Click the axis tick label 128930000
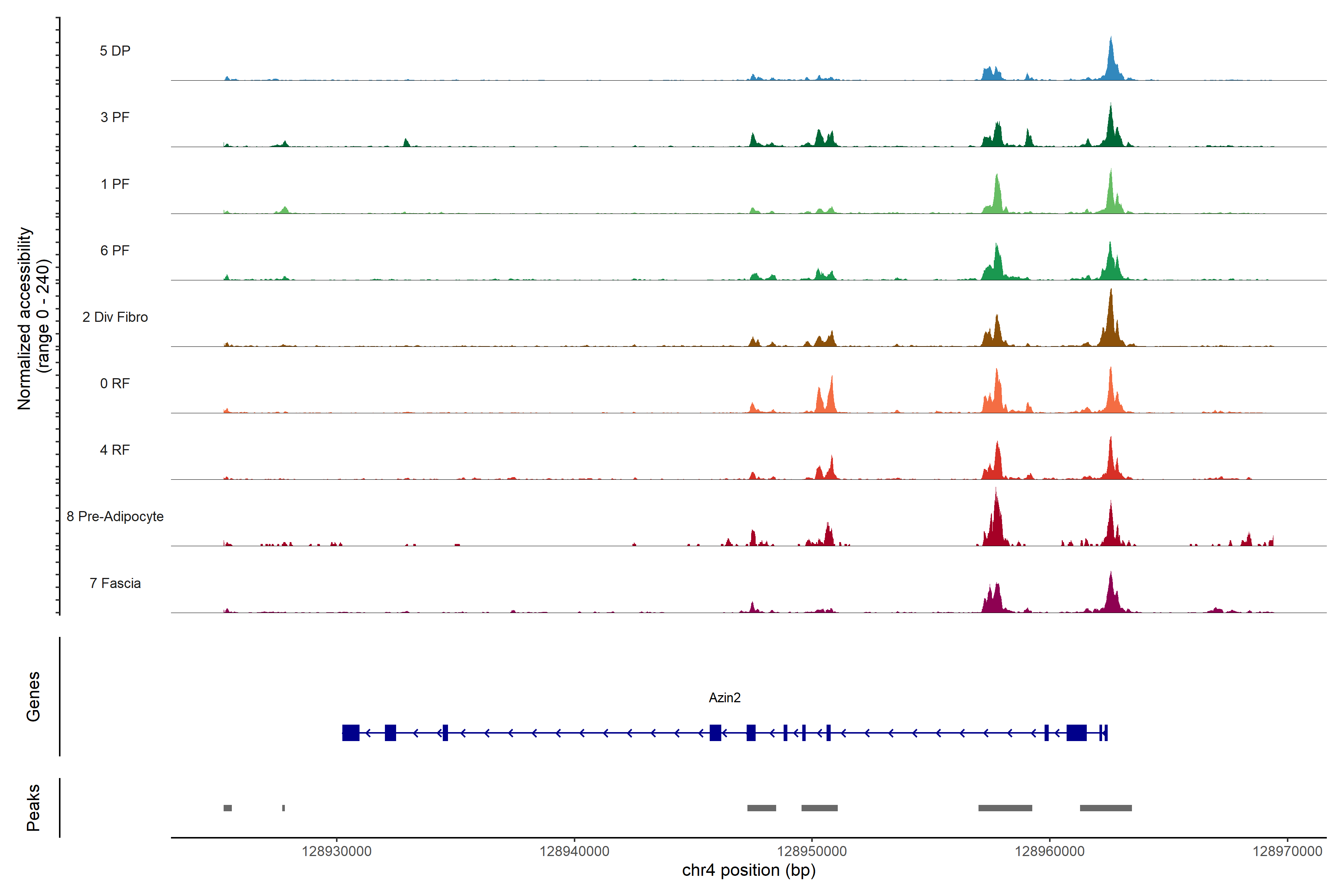This screenshot has width=1344, height=896. pyautogui.click(x=337, y=852)
